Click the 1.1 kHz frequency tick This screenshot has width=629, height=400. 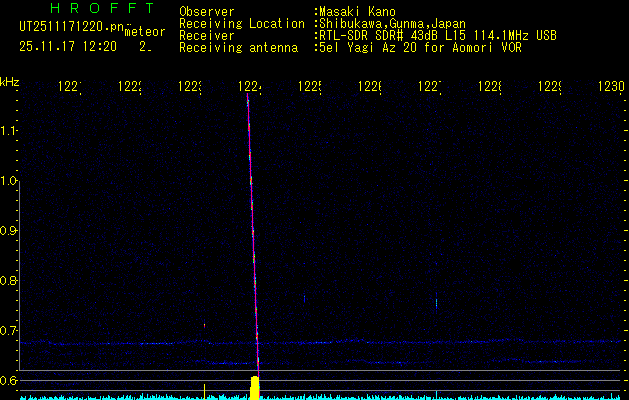[x=10, y=130]
